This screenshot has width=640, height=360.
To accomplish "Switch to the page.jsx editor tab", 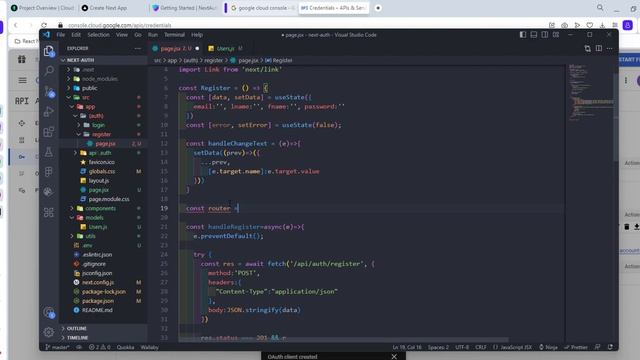I will coord(176,48).
